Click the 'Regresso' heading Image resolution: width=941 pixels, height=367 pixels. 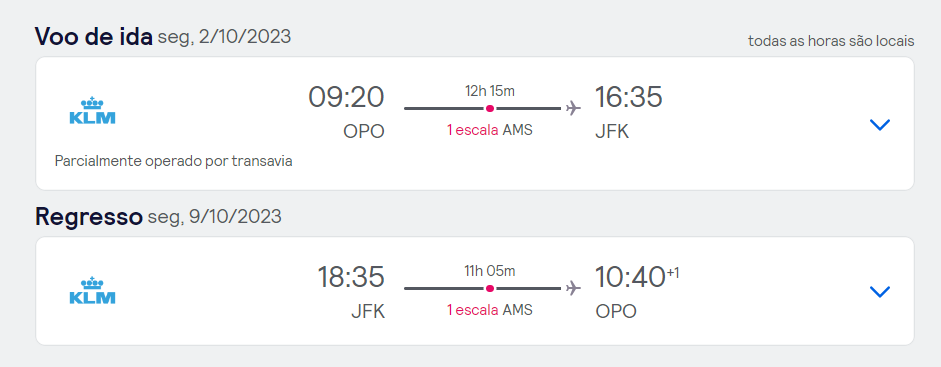(x=89, y=217)
